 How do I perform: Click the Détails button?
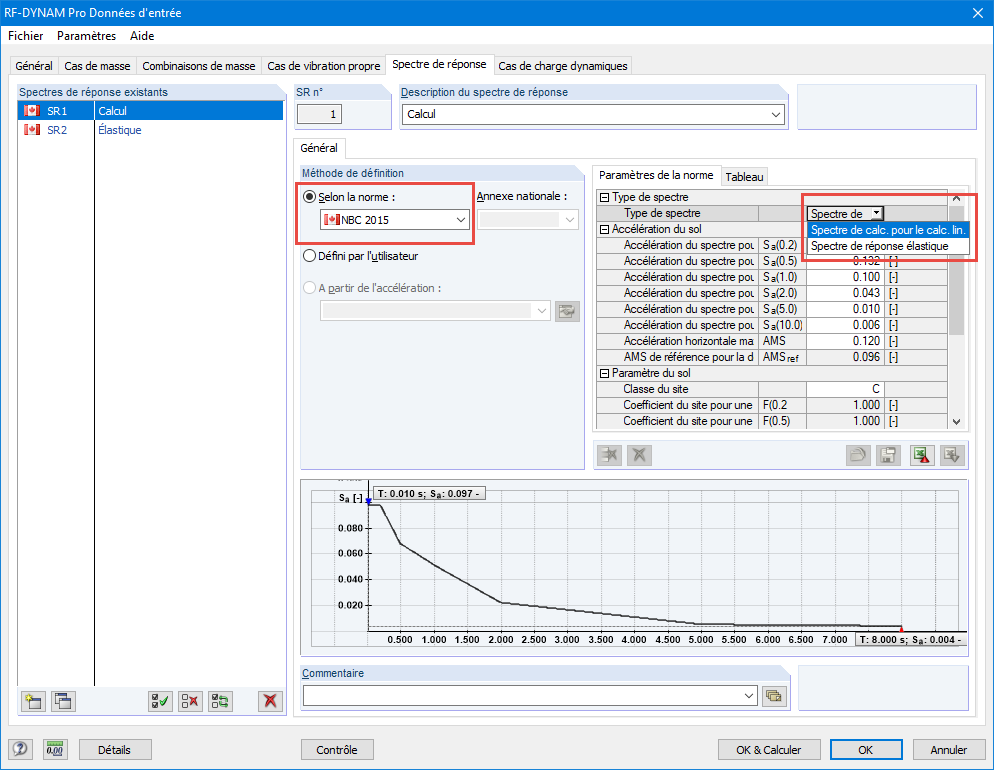115,750
